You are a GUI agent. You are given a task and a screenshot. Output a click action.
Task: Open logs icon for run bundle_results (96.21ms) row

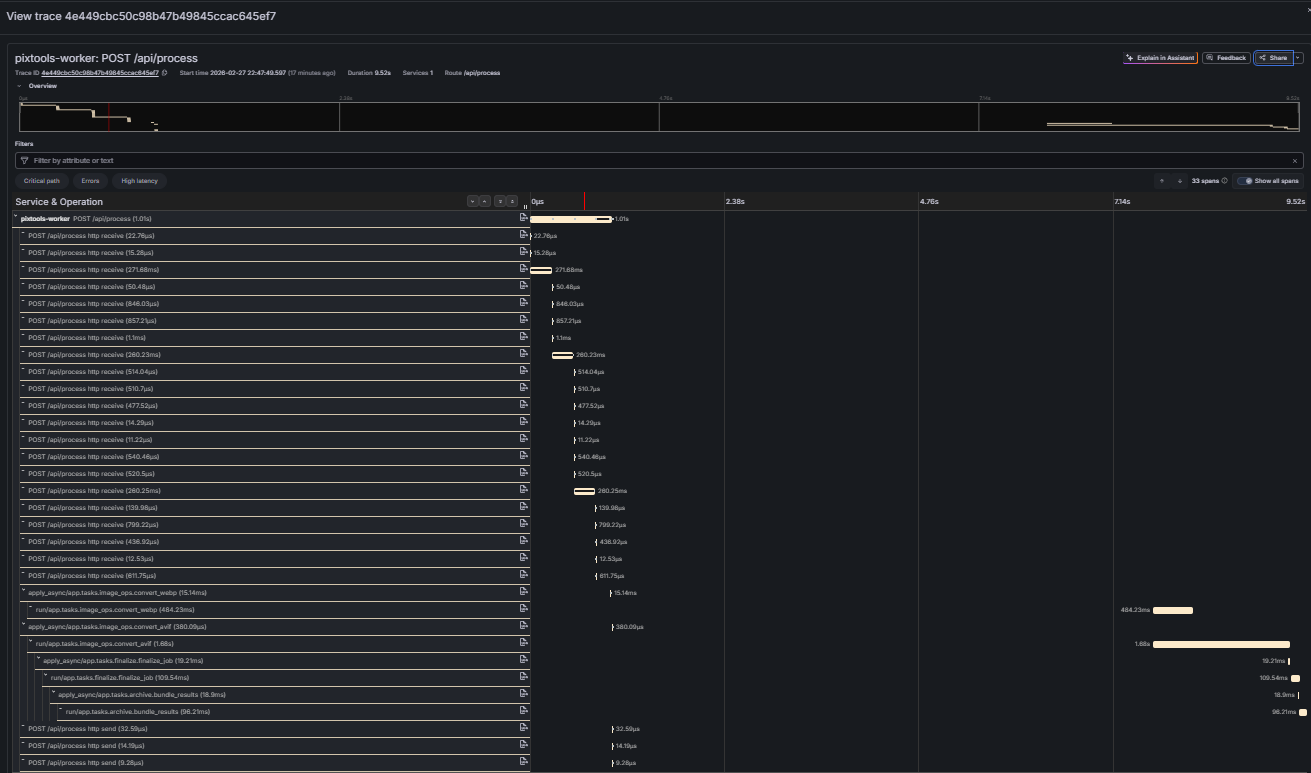coord(523,711)
